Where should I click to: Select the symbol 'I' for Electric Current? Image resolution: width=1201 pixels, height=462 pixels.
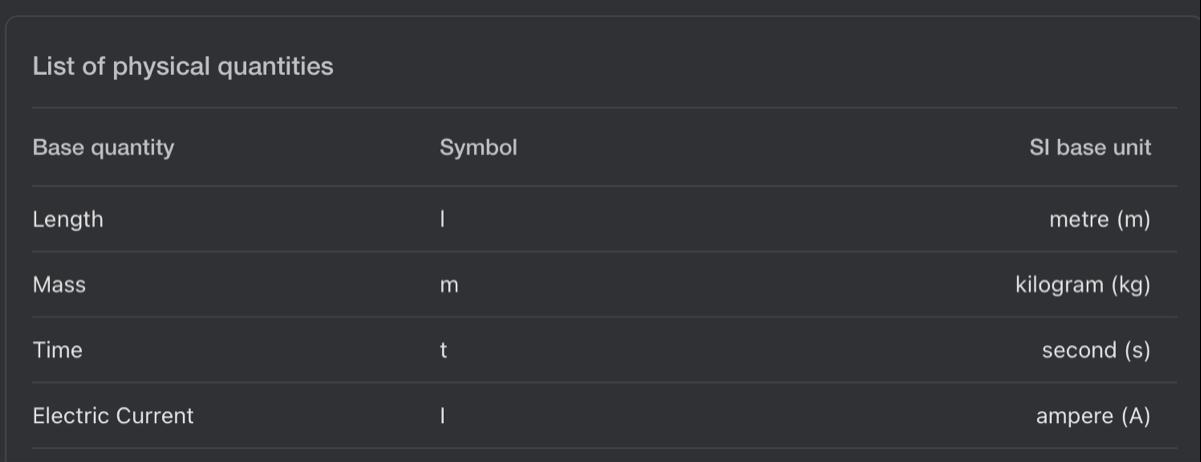442,416
